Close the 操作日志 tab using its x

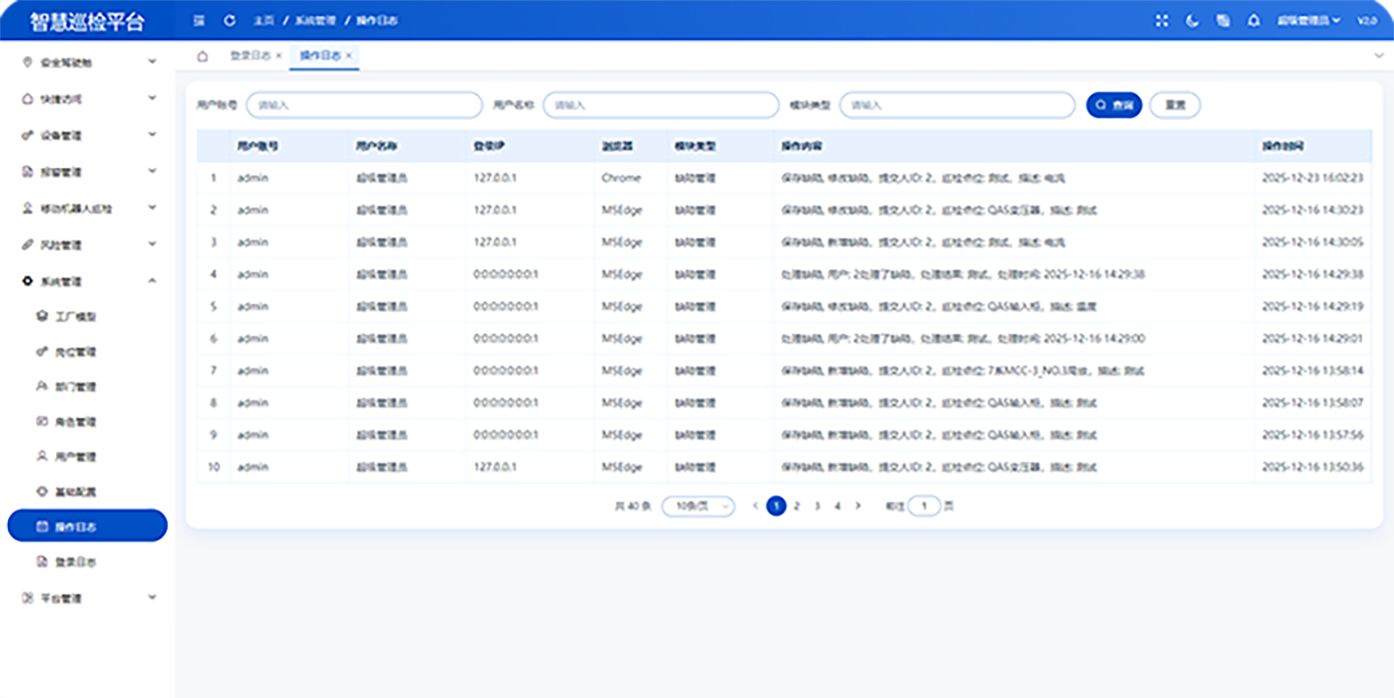point(349,56)
